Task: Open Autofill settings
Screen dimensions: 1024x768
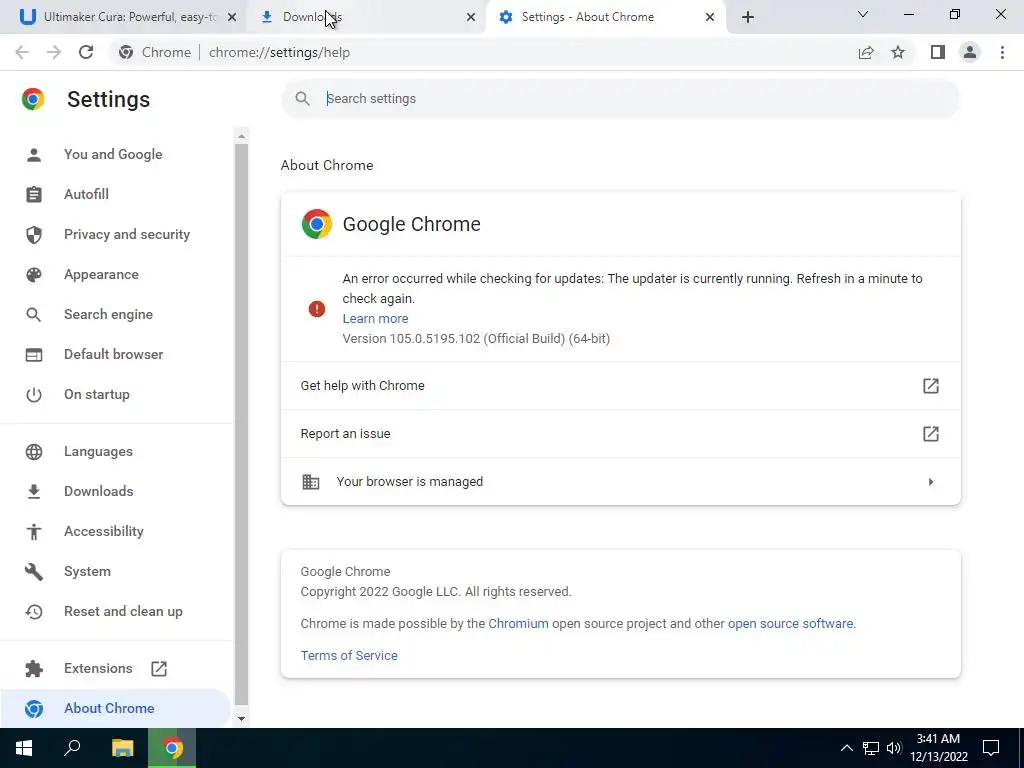Action: 86,194
